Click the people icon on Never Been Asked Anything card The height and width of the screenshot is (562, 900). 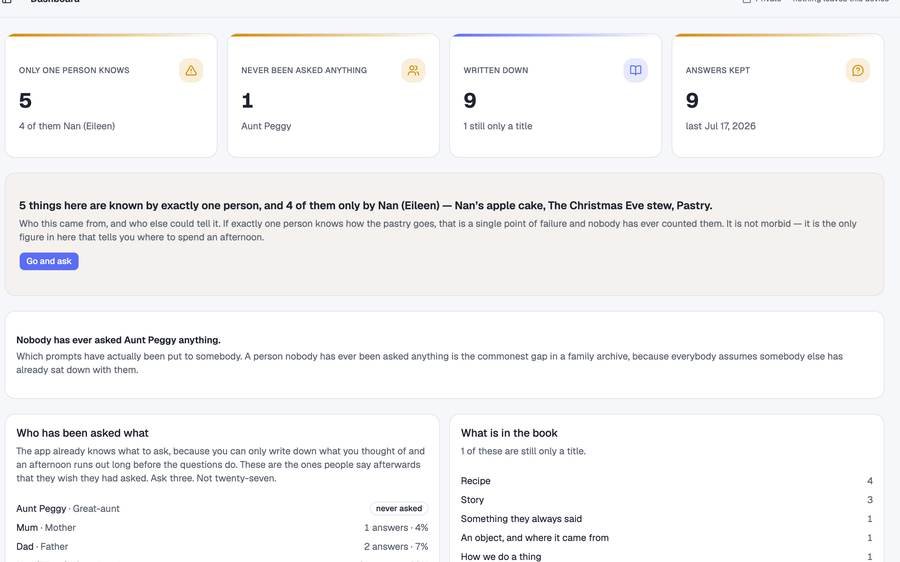pos(413,70)
